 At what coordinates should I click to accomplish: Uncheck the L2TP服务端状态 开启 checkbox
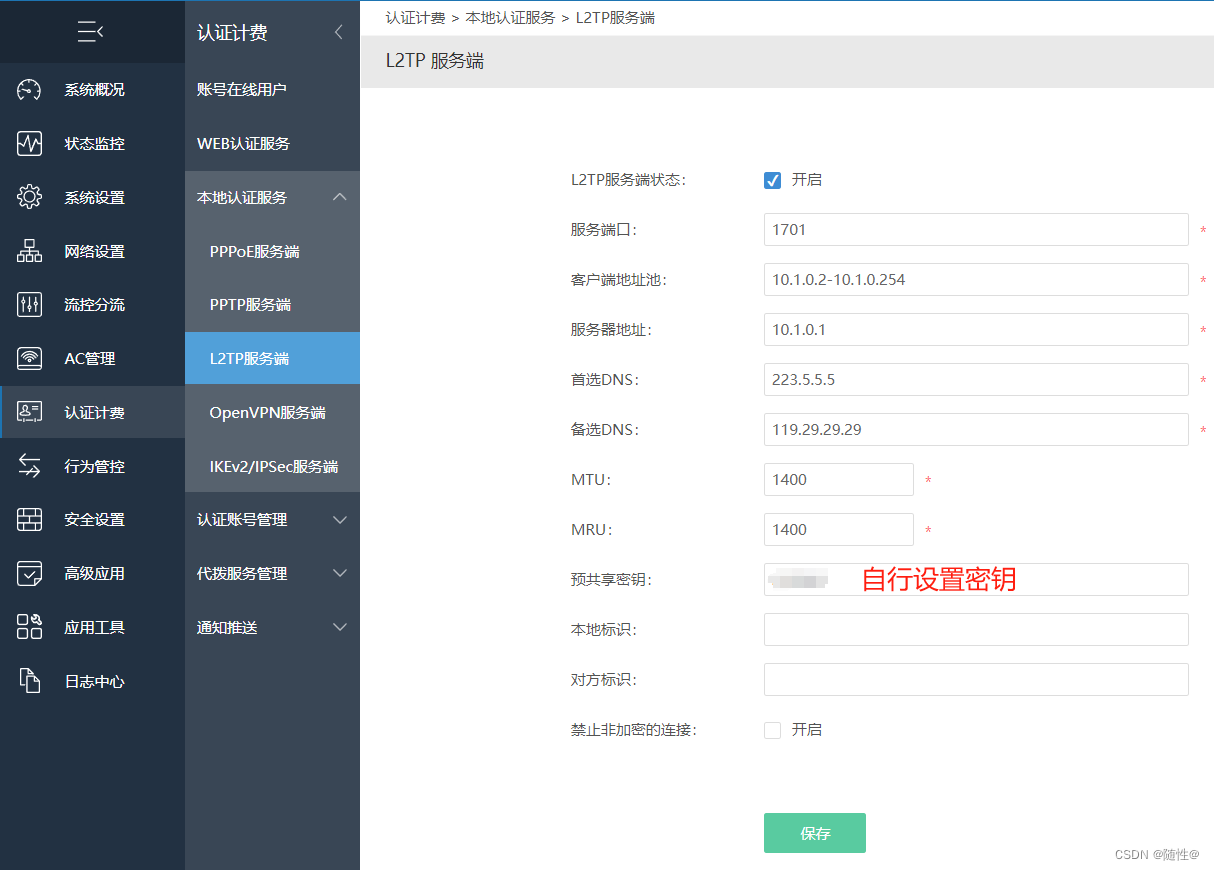772,180
